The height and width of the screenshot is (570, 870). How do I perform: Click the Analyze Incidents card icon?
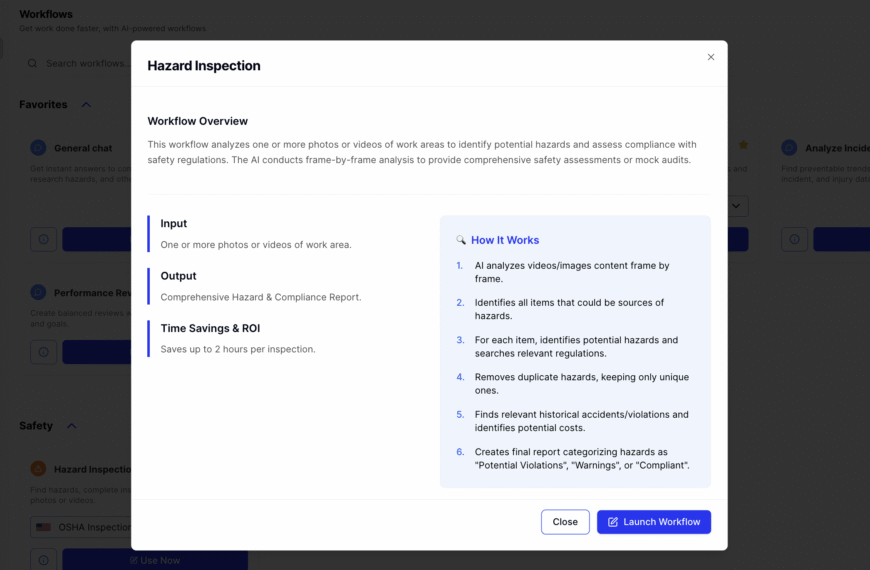[789, 148]
